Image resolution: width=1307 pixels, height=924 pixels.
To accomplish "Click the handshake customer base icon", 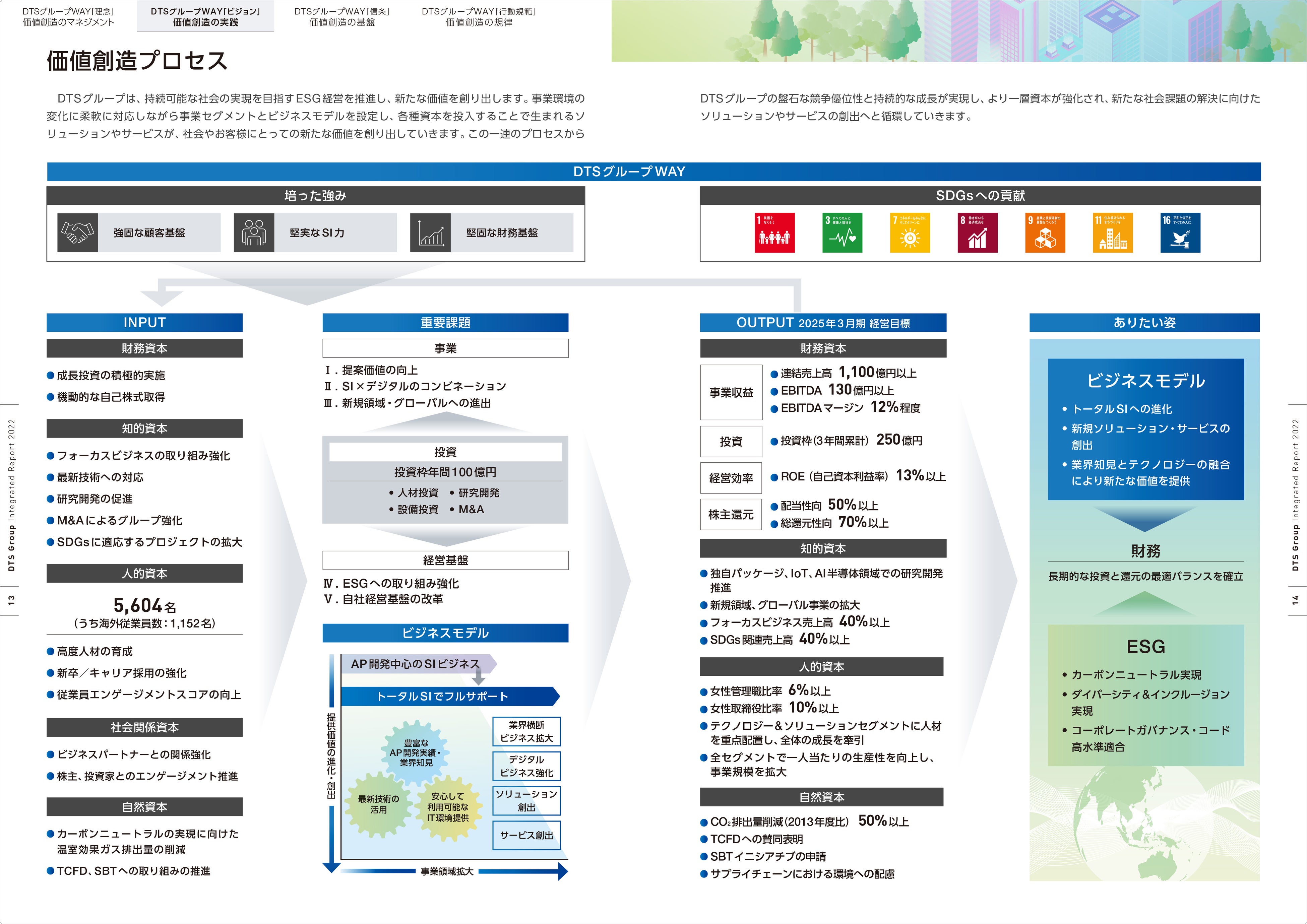I will (x=77, y=232).
